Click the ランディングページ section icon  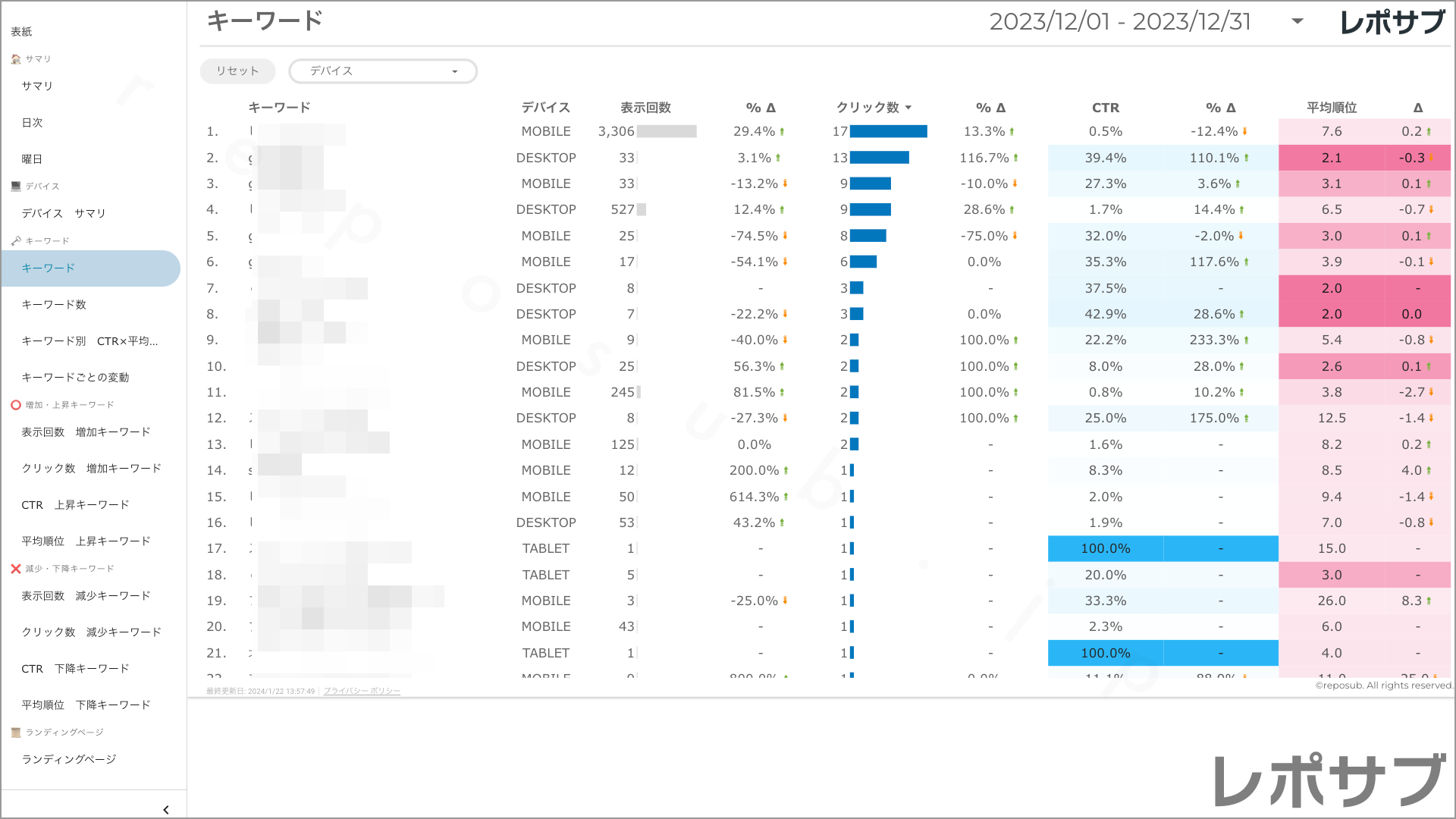(x=16, y=733)
